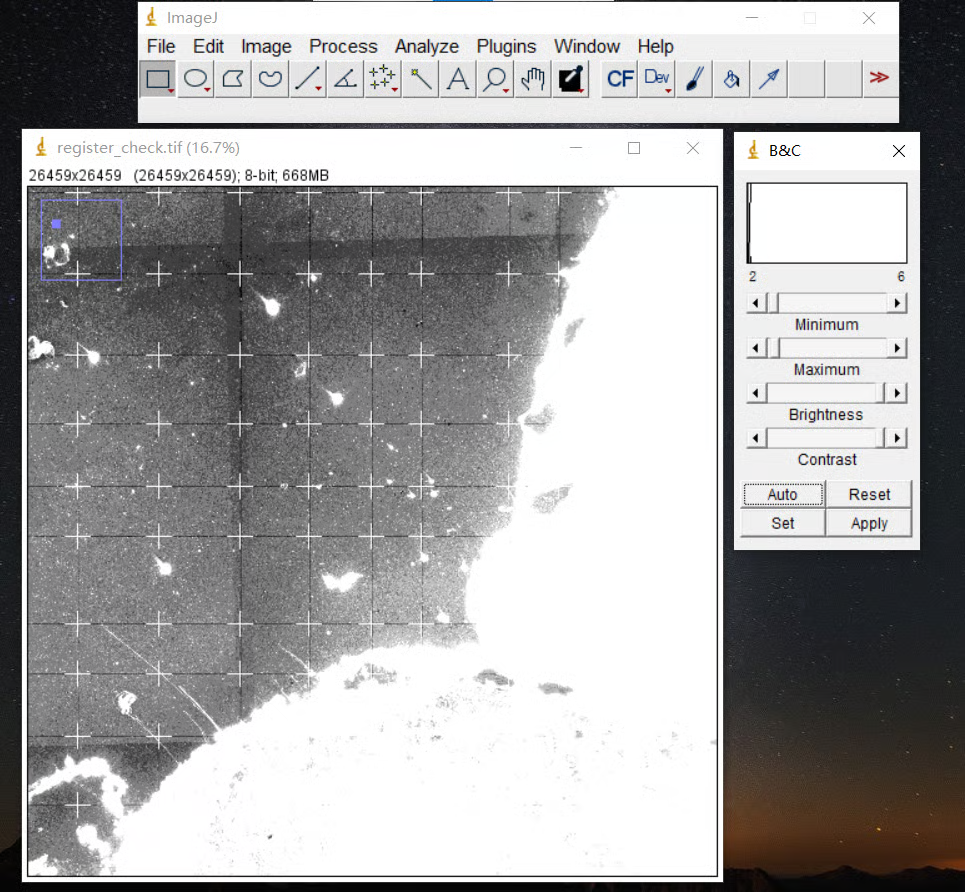This screenshot has height=892, width=965.
Task: Click right arrow of Maximum slider
Action: pos(897,348)
